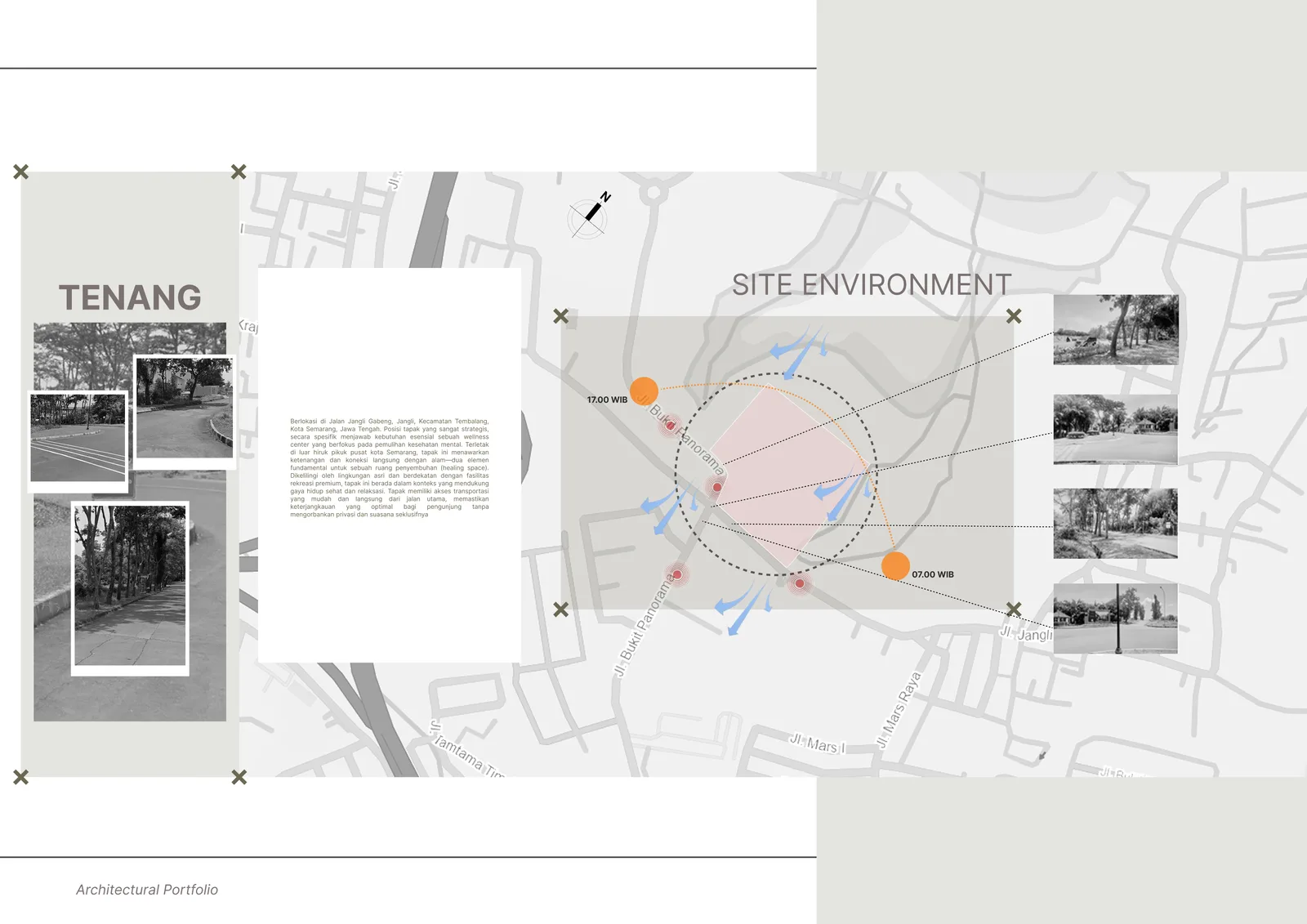
Task: Click the blue wind arrows above the dashed circle
Action: [799, 351]
